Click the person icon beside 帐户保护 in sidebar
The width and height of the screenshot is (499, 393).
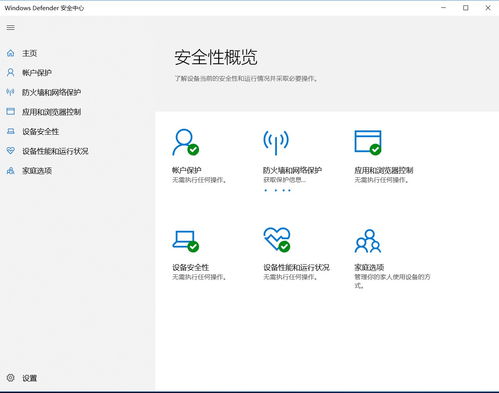11,73
